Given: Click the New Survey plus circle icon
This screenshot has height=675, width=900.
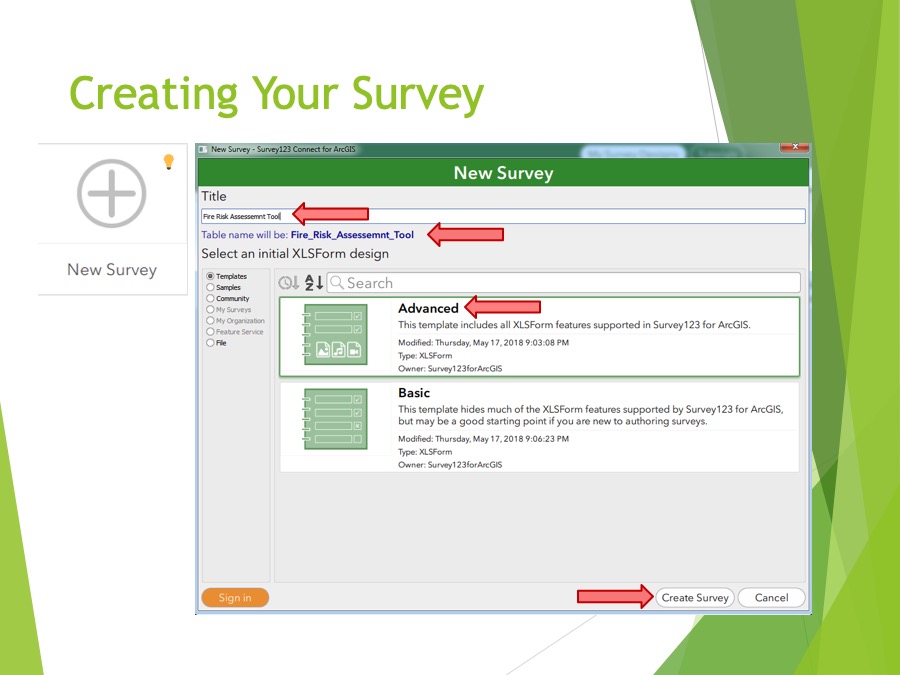Looking at the screenshot, I should click(x=111, y=193).
